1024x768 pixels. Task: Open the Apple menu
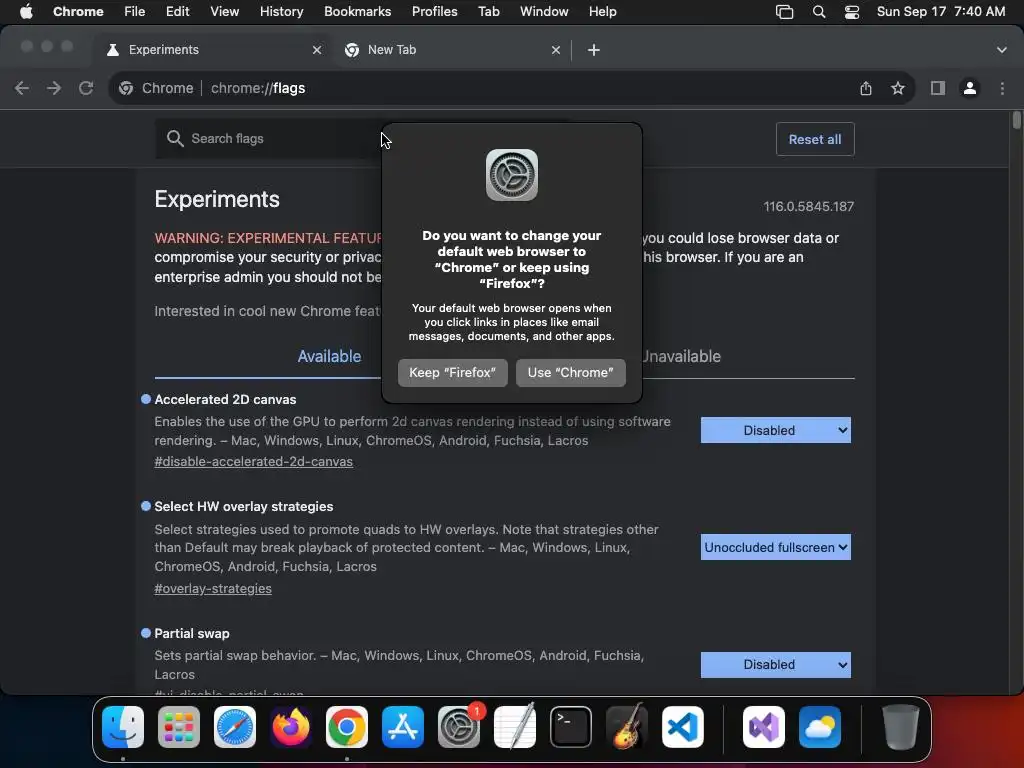click(26, 12)
